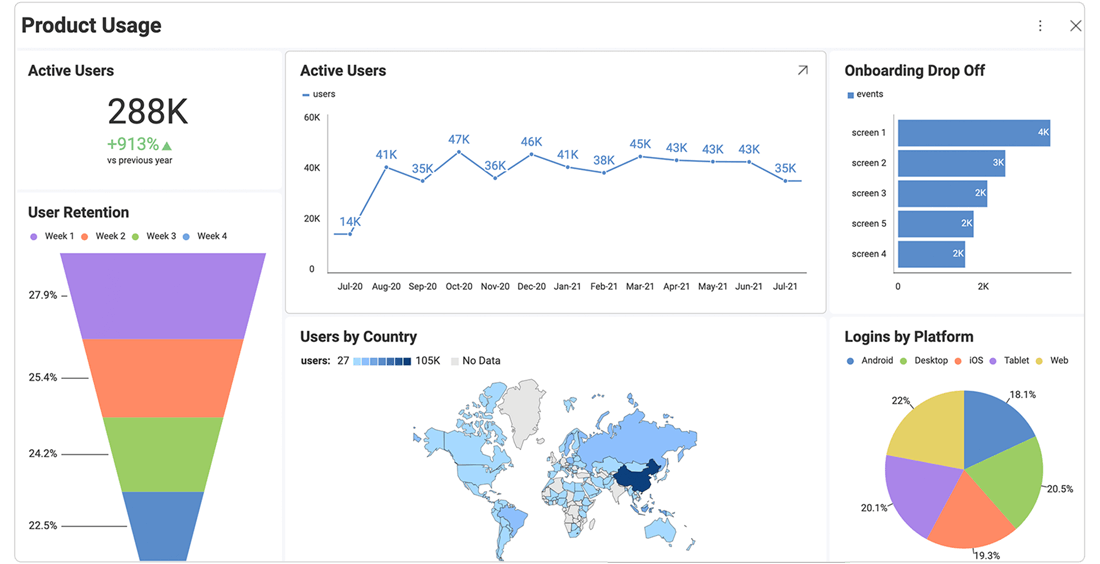Click the users color scale gradient

[382, 361]
